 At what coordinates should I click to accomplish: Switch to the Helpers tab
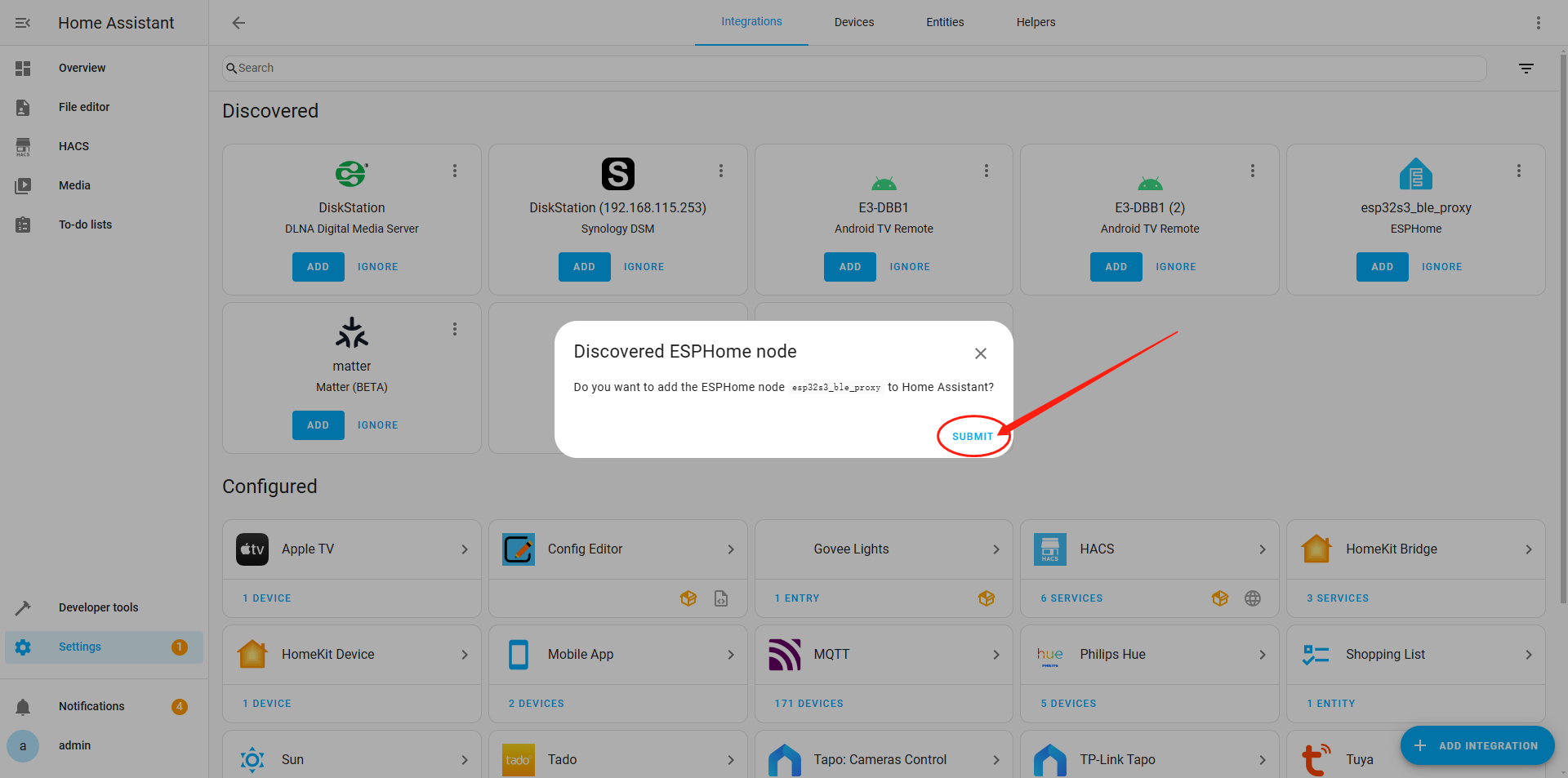pos(1035,22)
